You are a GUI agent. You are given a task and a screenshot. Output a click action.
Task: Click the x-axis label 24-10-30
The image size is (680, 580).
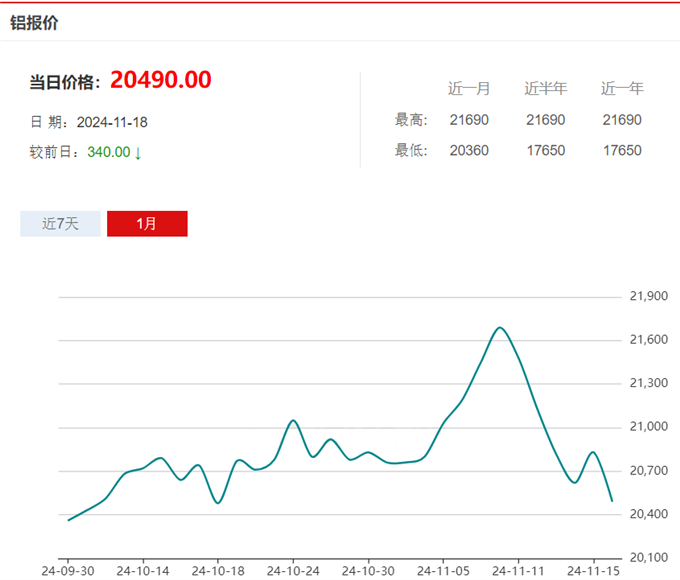[x=368, y=571]
